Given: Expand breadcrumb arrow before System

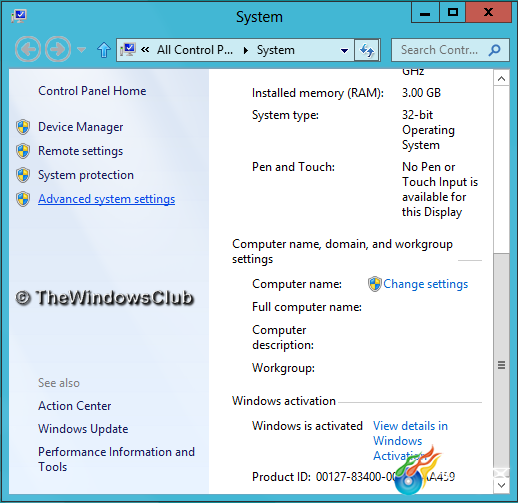Looking at the screenshot, I should pos(246,50).
